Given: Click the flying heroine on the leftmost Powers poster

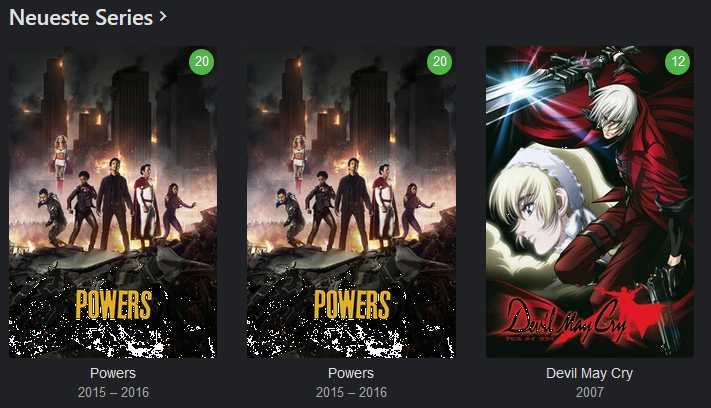Looking at the screenshot, I should point(61,159).
